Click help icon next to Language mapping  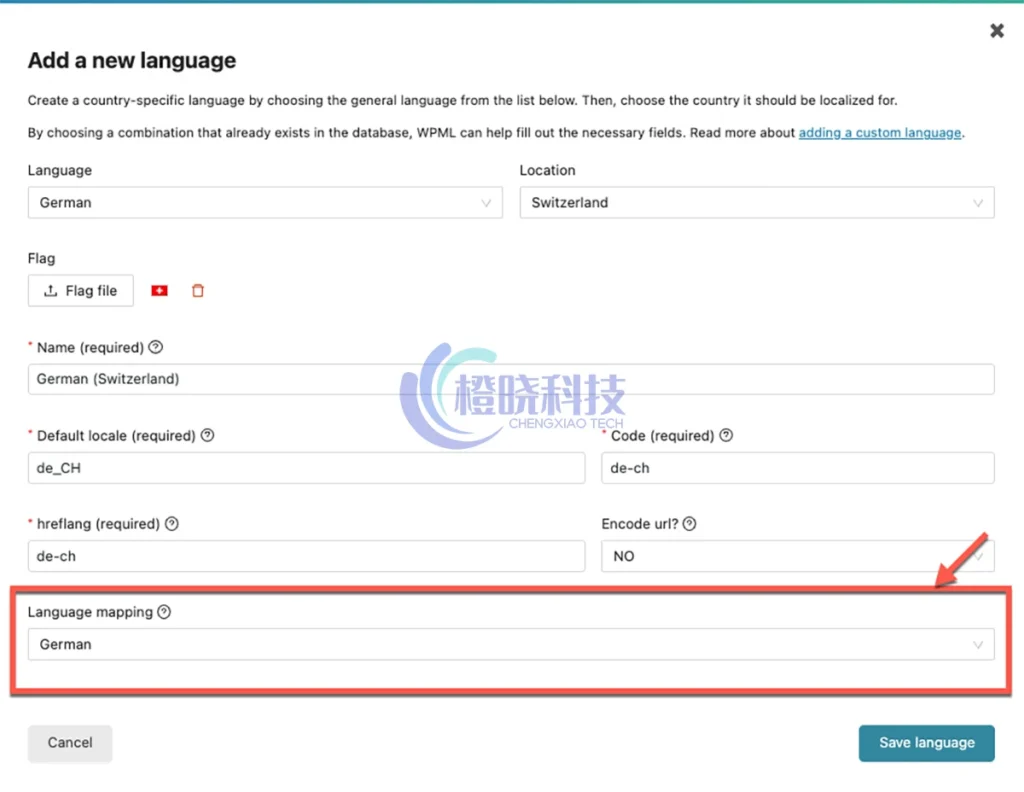164,612
